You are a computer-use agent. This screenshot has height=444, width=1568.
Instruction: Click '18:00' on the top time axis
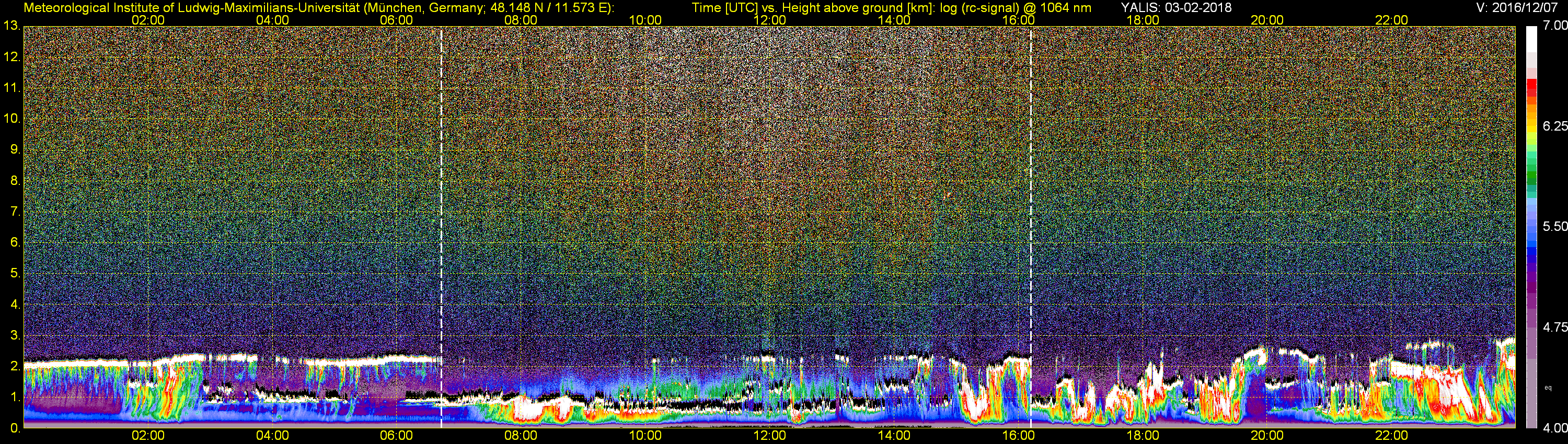click(x=1143, y=20)
